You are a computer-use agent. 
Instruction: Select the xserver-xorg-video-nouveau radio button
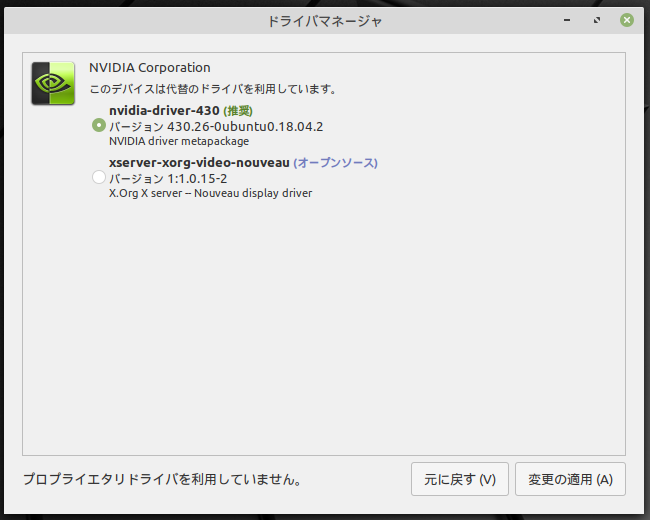(x=99, y=177)
